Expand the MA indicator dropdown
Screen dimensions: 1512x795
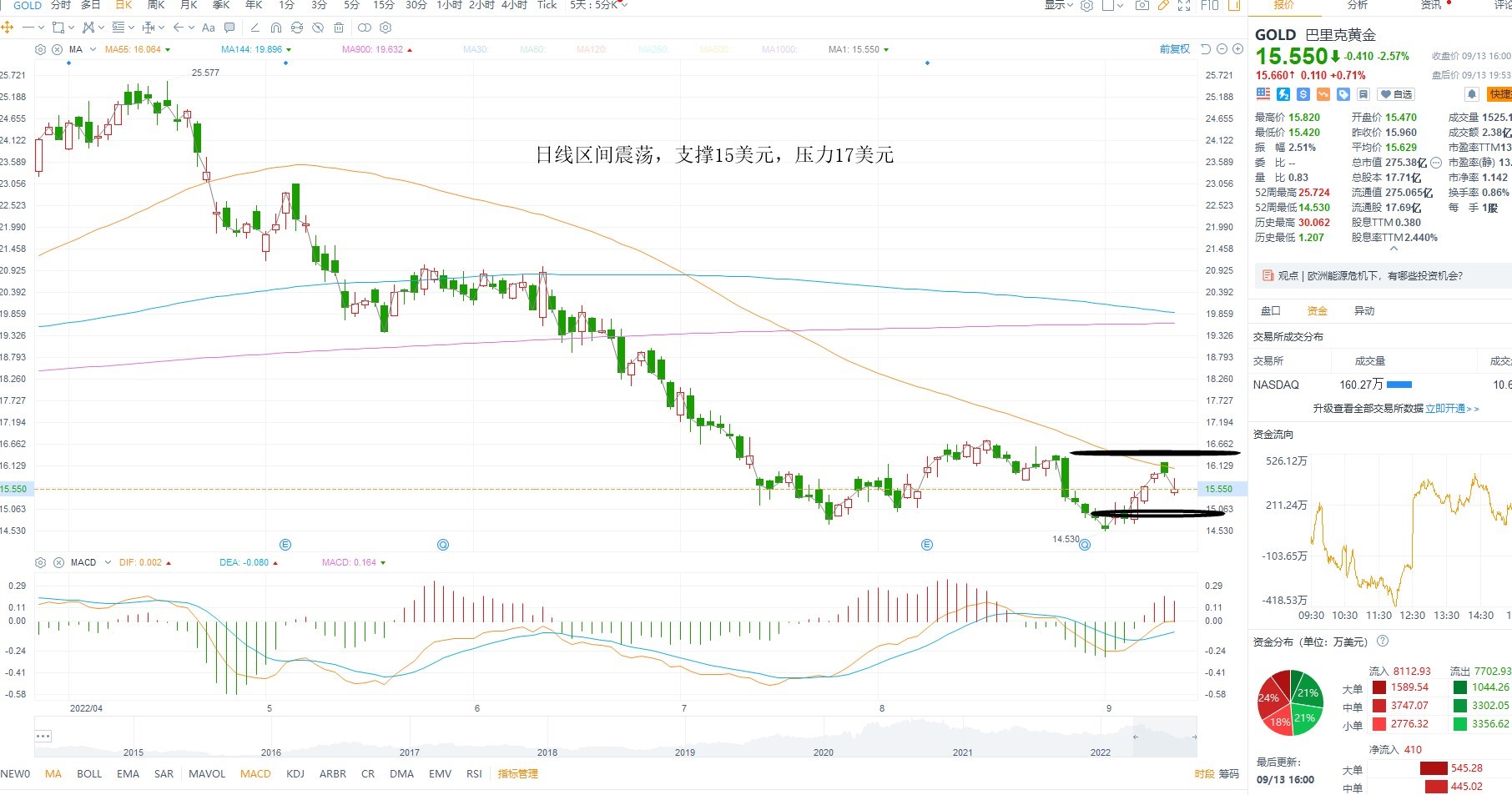(93, 49)
